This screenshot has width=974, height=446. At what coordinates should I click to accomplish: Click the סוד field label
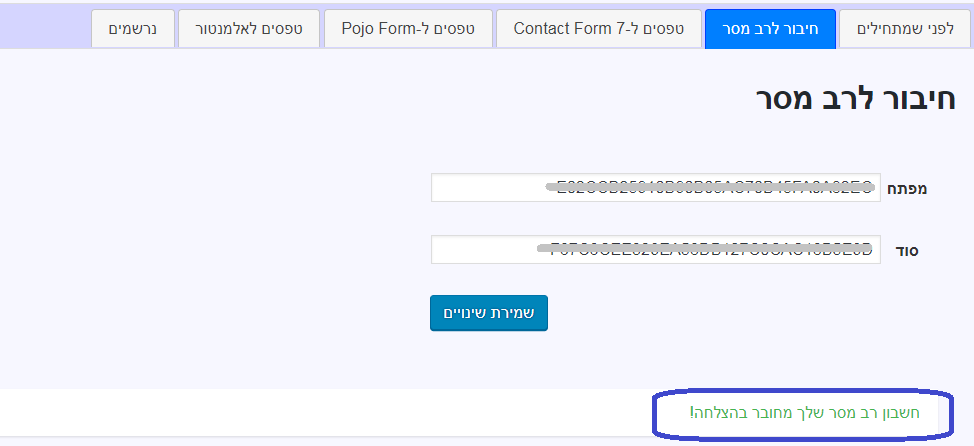(906, 250)
